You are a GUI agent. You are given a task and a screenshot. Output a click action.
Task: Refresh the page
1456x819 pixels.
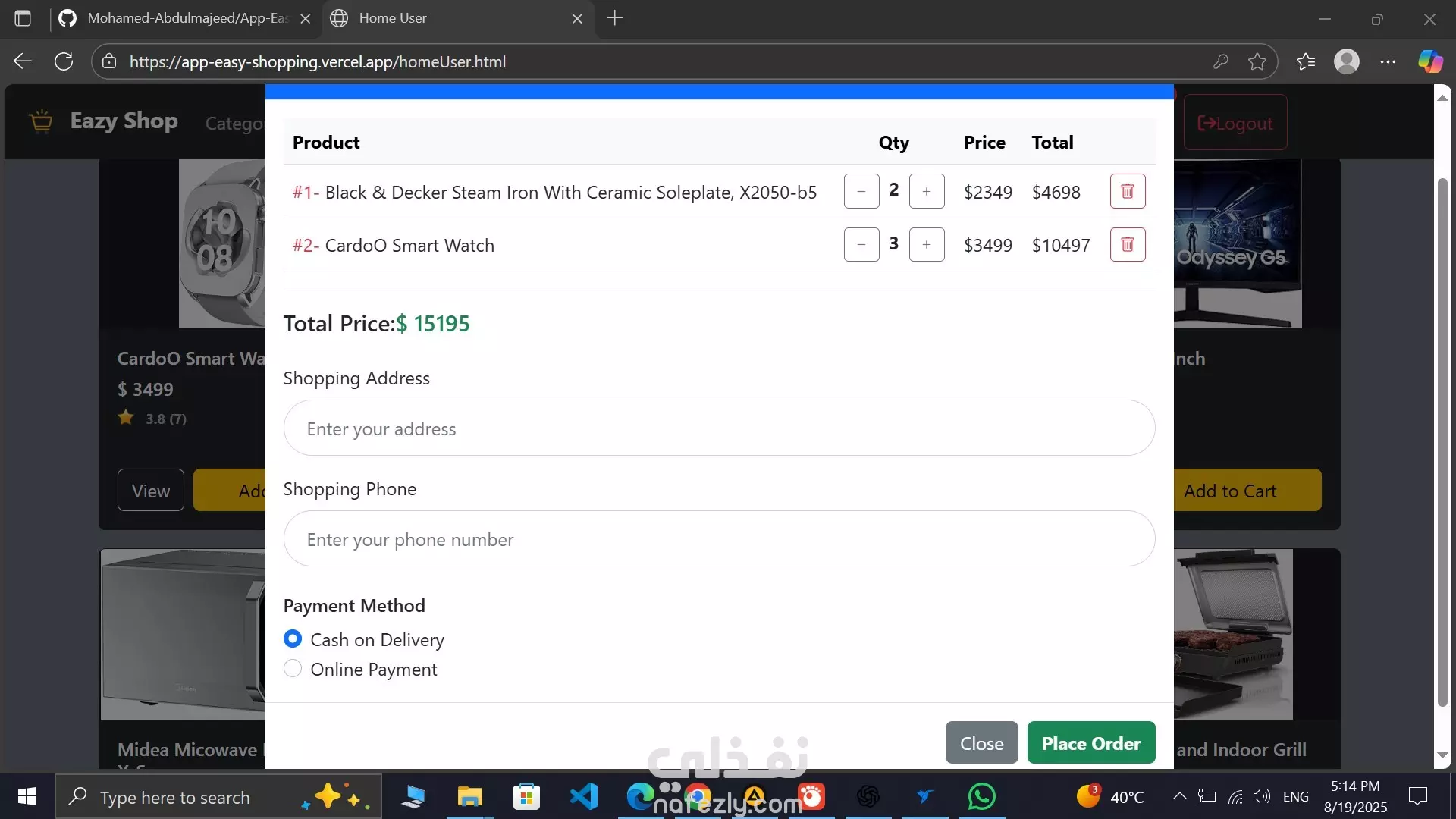(64, 61)
